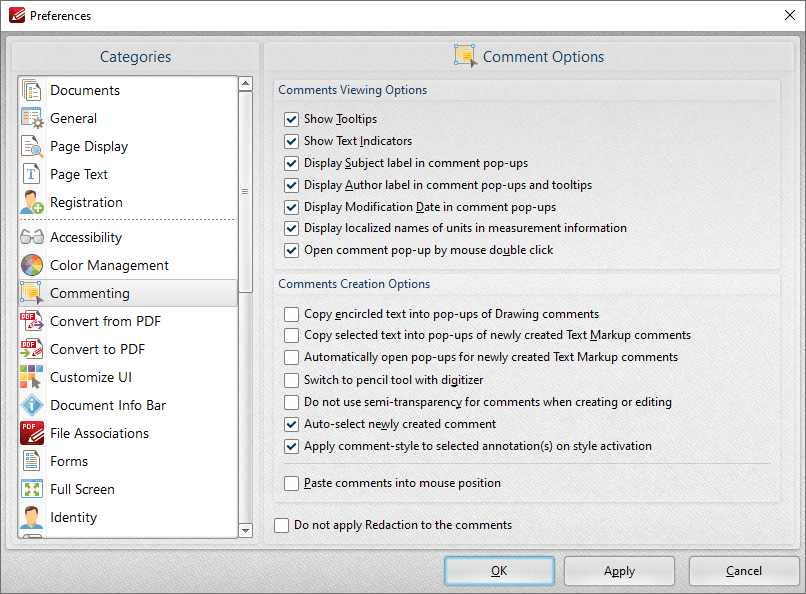
Task: Toggle Apply comment-style on style activation
Action: pos(291,447)
